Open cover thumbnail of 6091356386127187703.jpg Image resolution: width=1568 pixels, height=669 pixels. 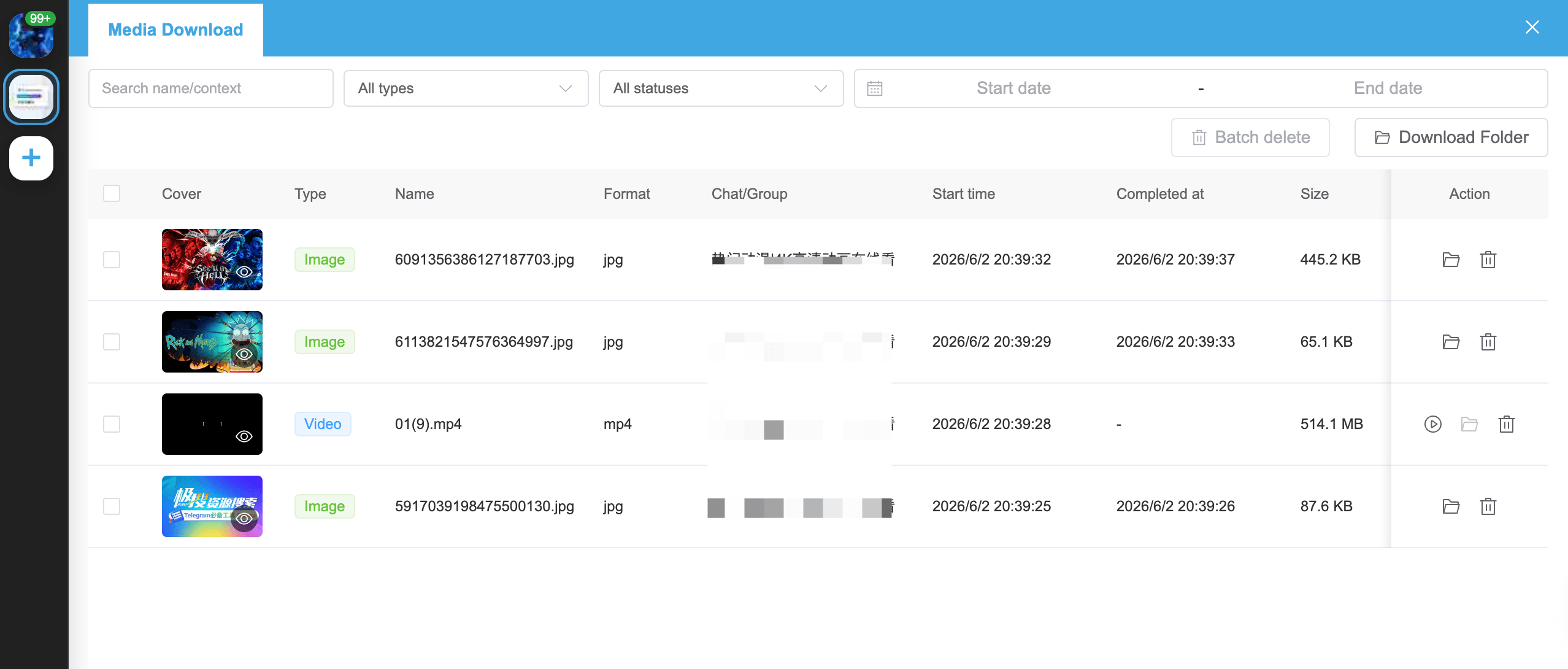pyautogui.click(x=212, y=260)
